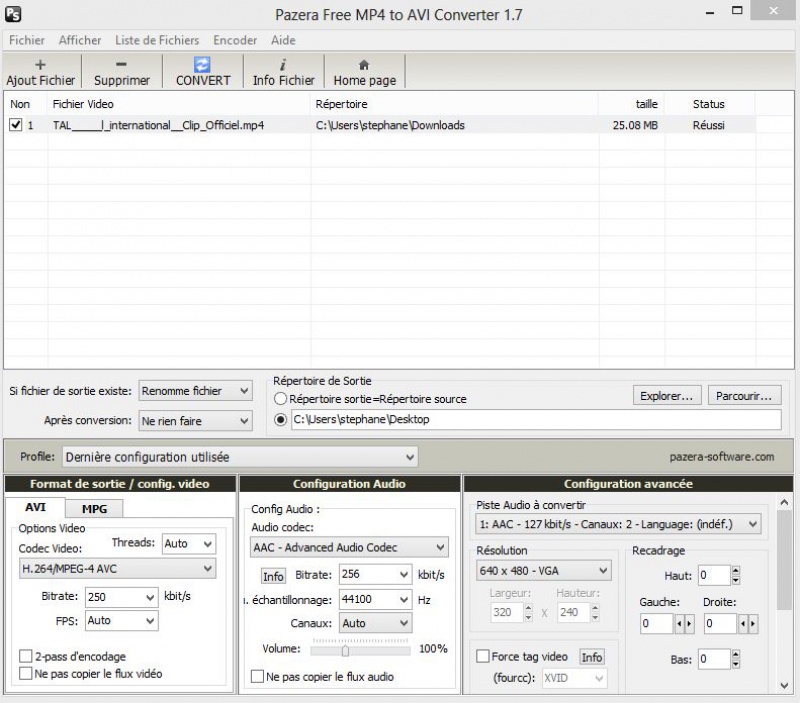Start conversion with the CONVERT icon
Image resolution: width=800 pixels, height=703 pixels.
tap(202, 64)
